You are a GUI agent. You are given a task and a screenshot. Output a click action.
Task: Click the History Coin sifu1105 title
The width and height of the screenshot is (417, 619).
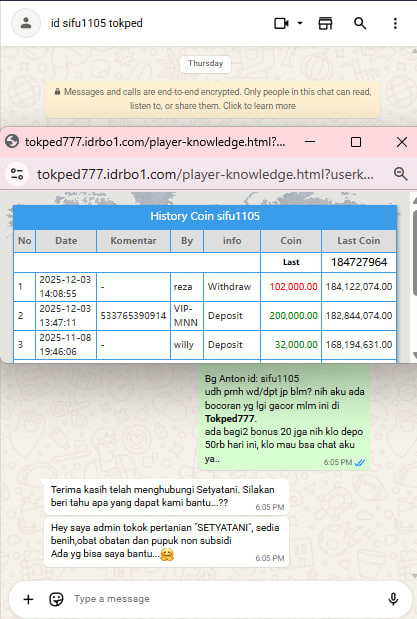205,216
